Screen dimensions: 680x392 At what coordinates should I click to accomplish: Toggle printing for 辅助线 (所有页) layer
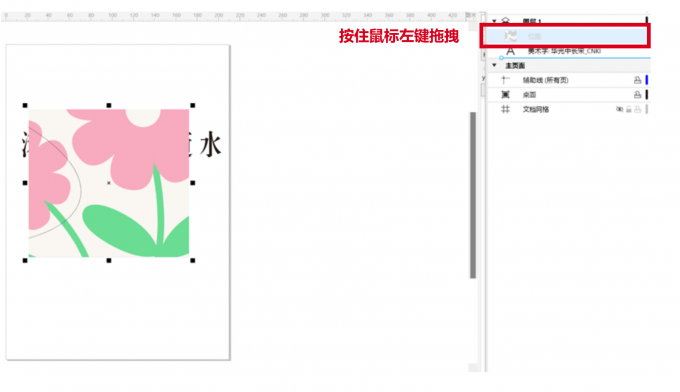(637, 80)
